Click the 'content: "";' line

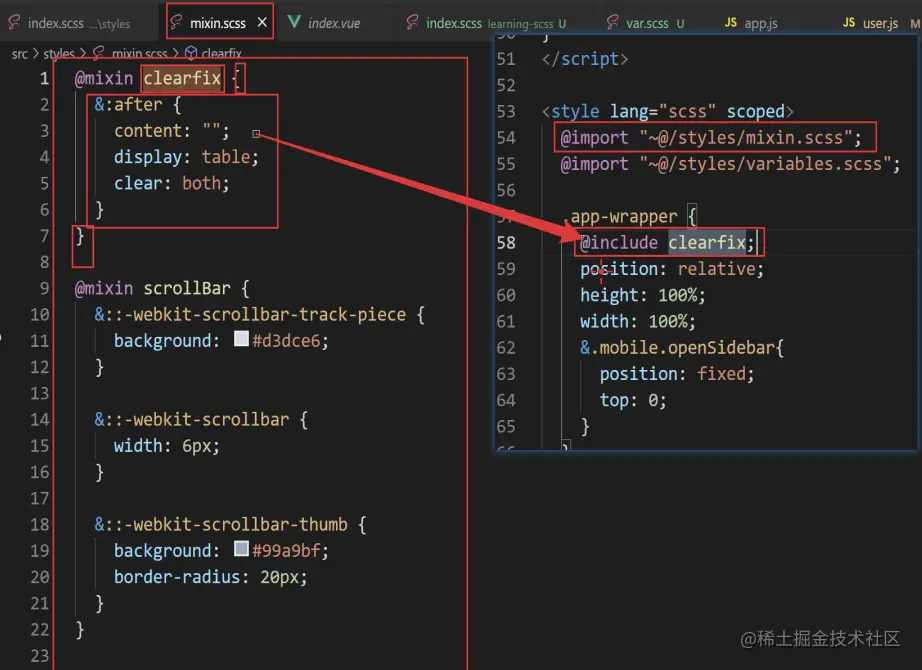click(x=171, y=131)
